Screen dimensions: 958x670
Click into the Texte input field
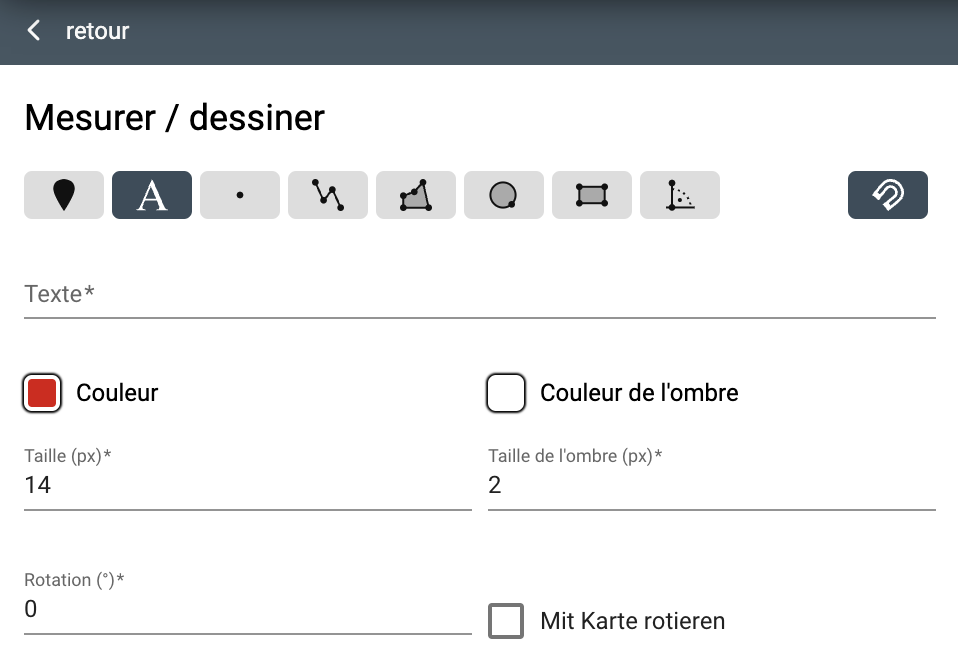[x=480, y=294]
